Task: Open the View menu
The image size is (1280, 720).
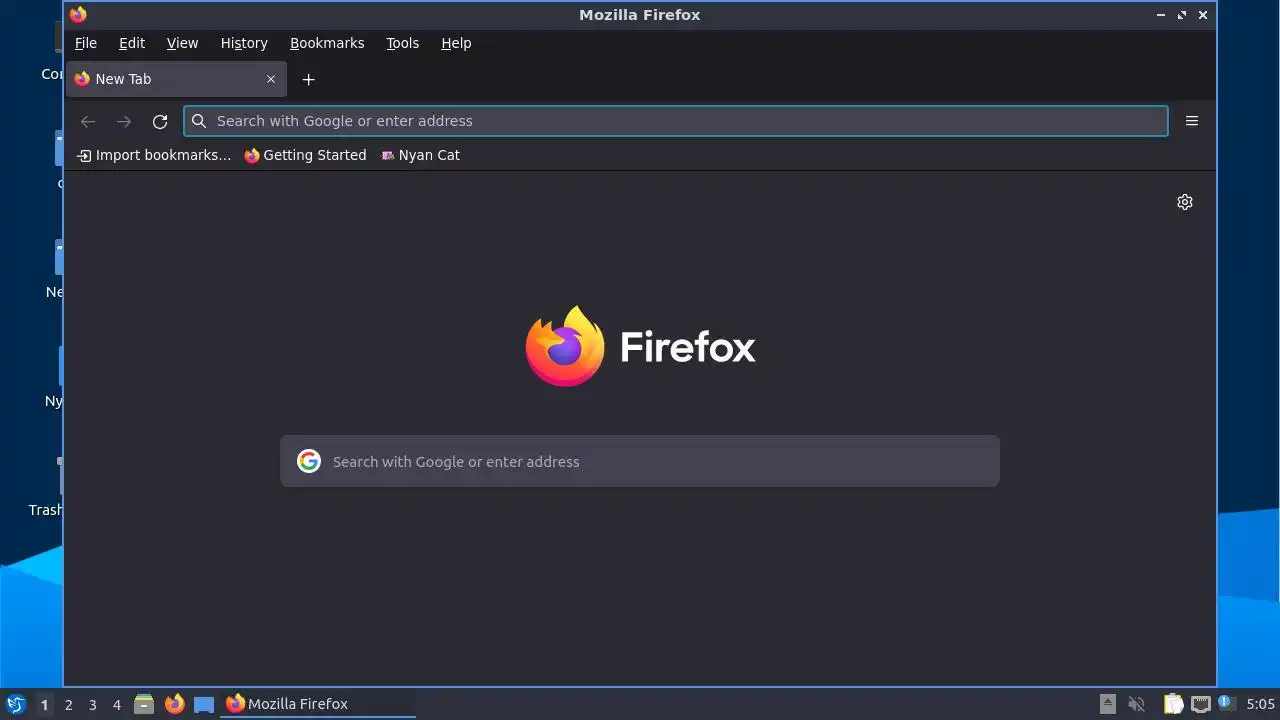Action: coord(182,43)
